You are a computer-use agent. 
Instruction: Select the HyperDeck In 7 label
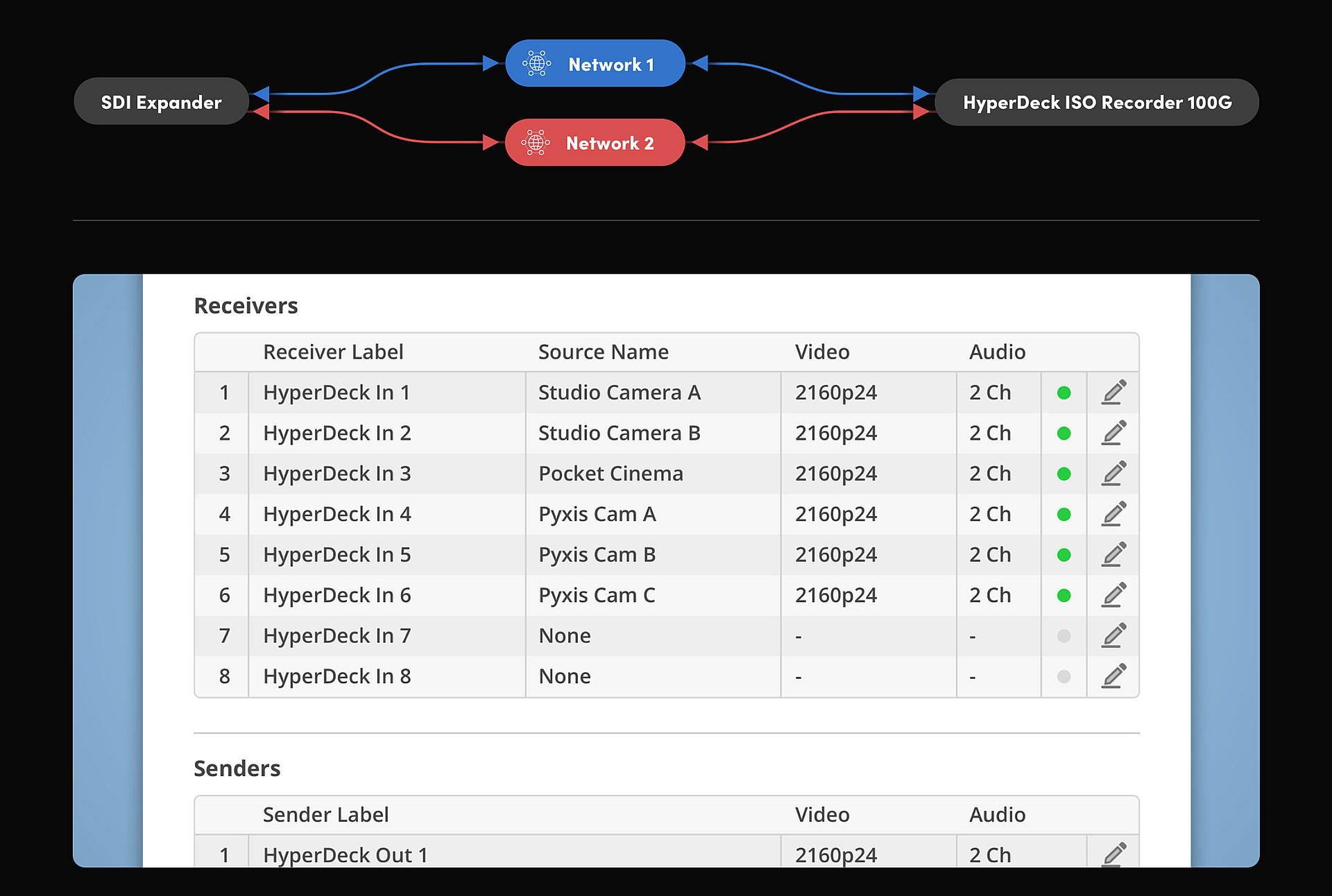tap(337, 636)
